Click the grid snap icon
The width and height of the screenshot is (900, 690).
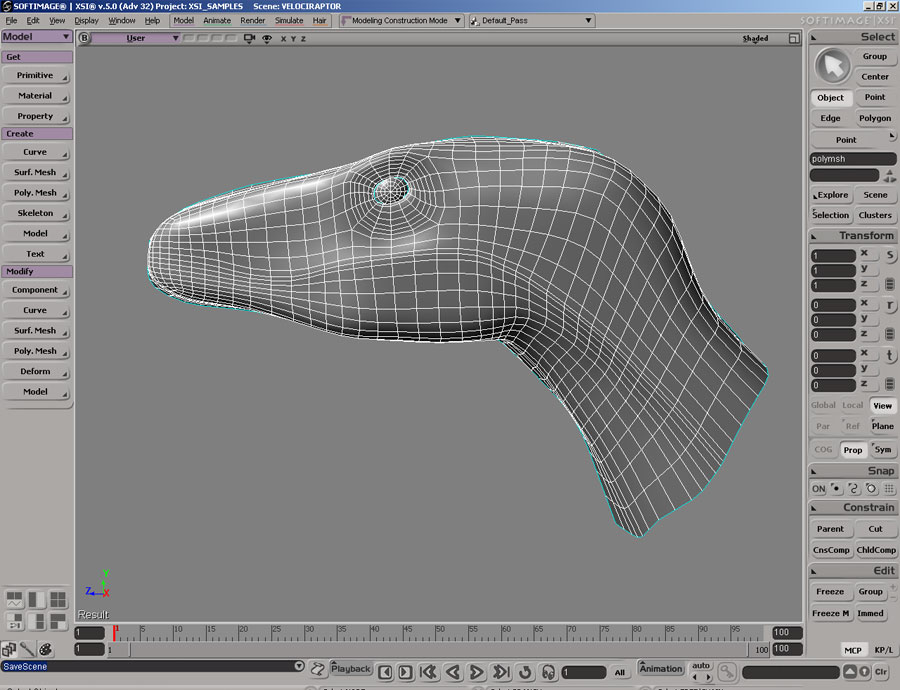click(889, 489)
